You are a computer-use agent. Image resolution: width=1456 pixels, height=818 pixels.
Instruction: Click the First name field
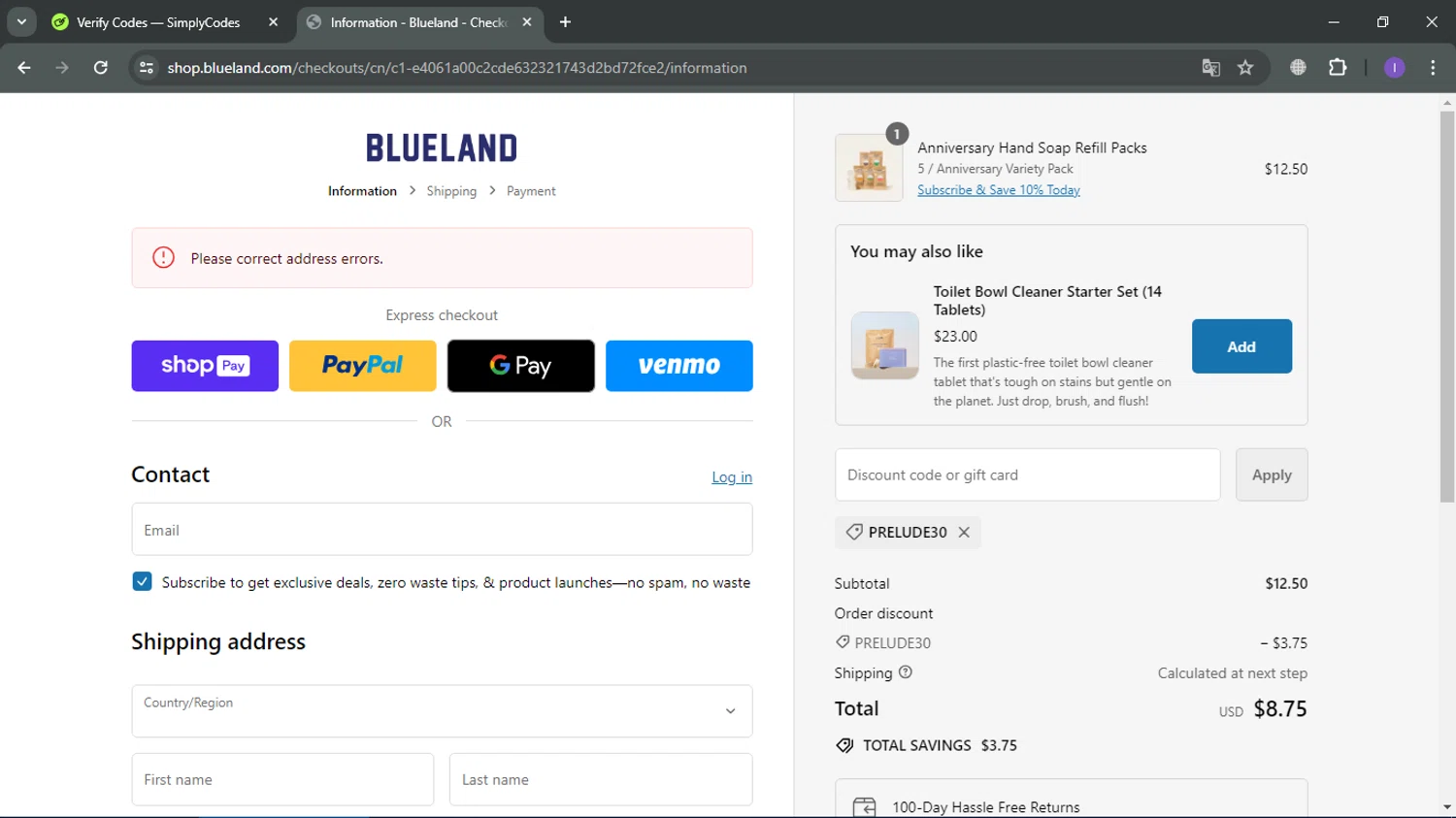point(282,779)
